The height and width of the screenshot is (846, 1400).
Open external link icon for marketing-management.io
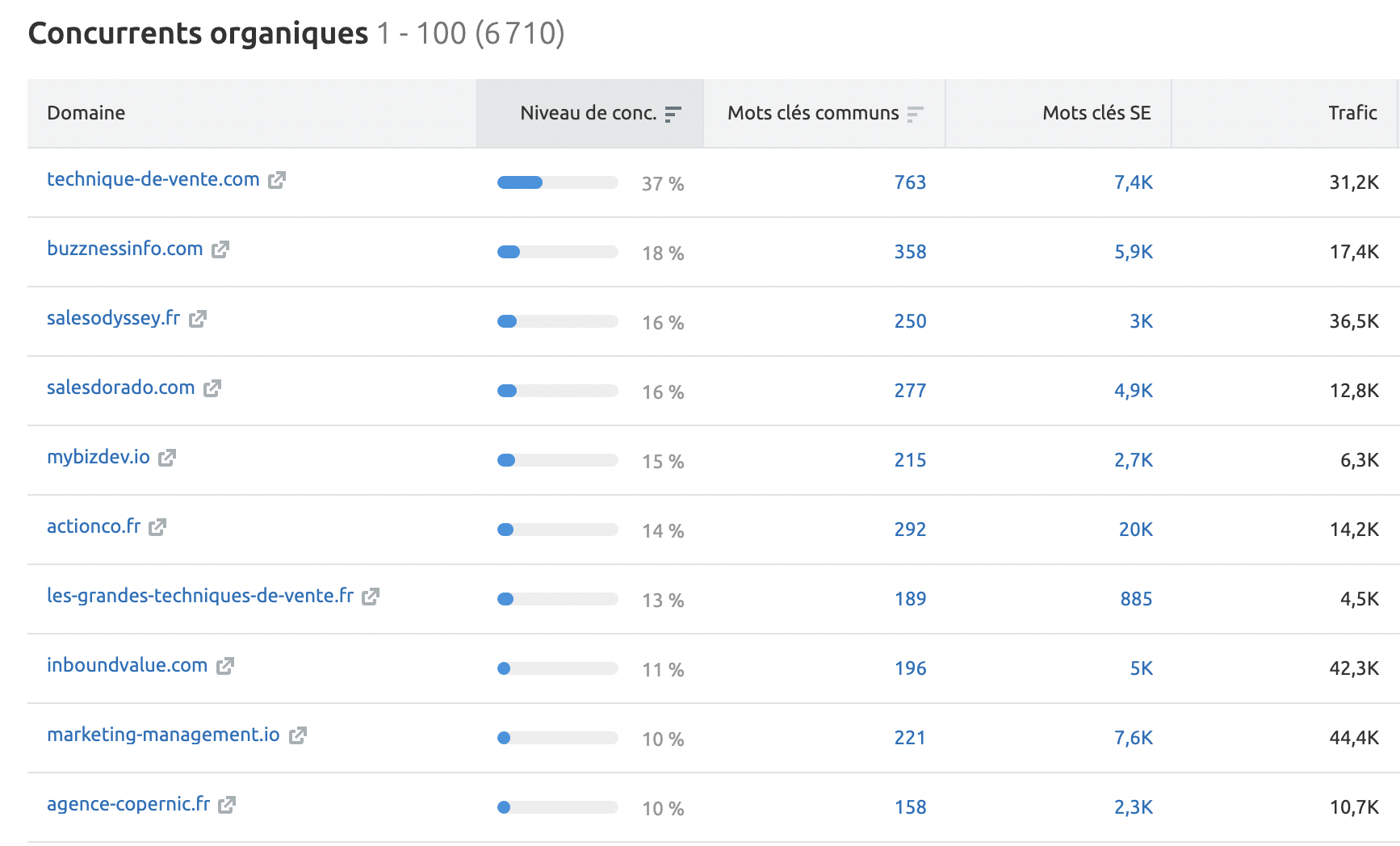(298, 735)
